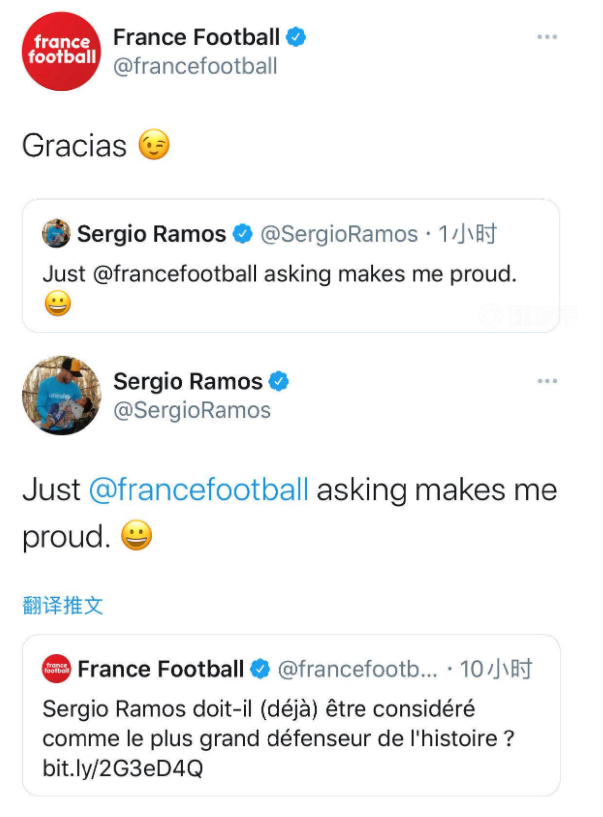Click France Football display name at top
This screenshot has height=817, width=603.
196,38
